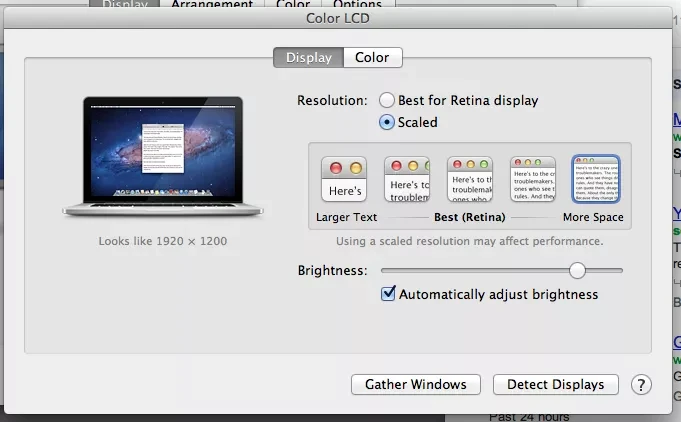
Task: Click the MacBook display preview image
Action: (x=163, y=155)
